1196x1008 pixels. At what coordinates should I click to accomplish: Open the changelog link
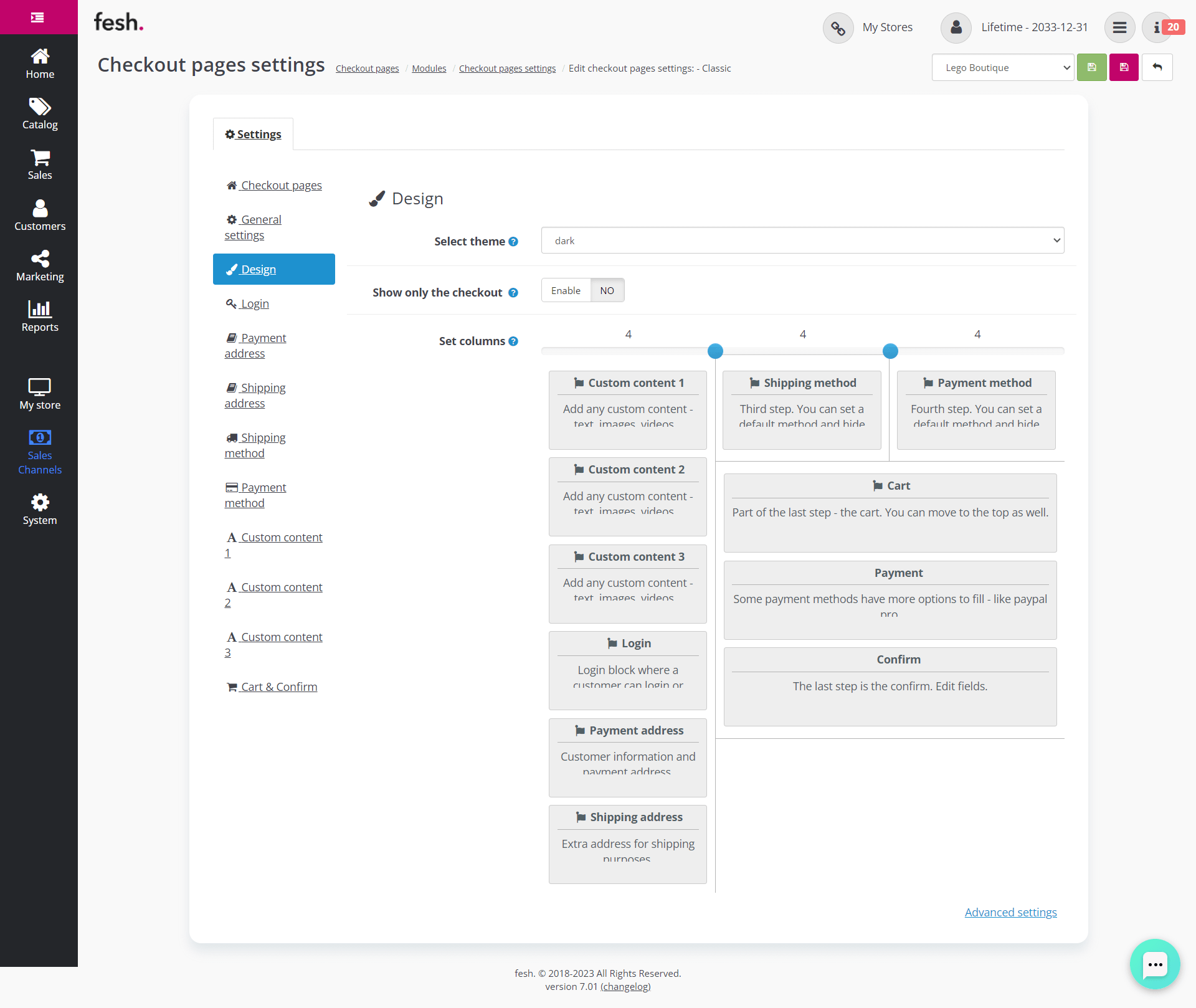(x=625, y=986)
